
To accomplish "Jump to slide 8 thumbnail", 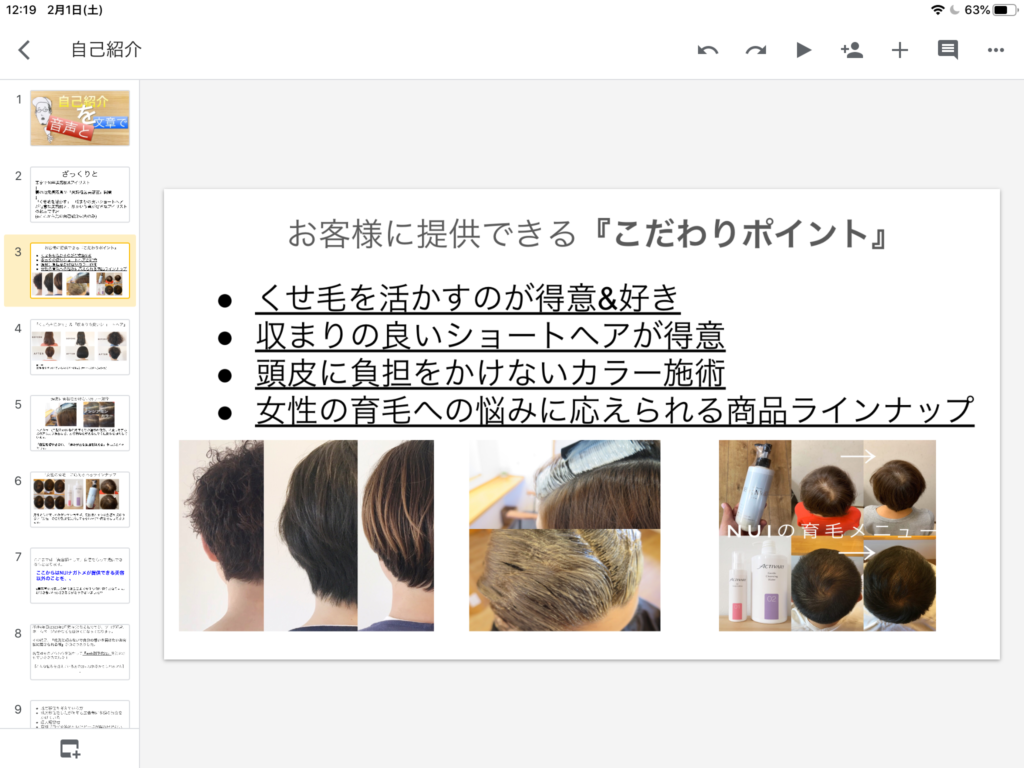I will (x=80, y=652).
